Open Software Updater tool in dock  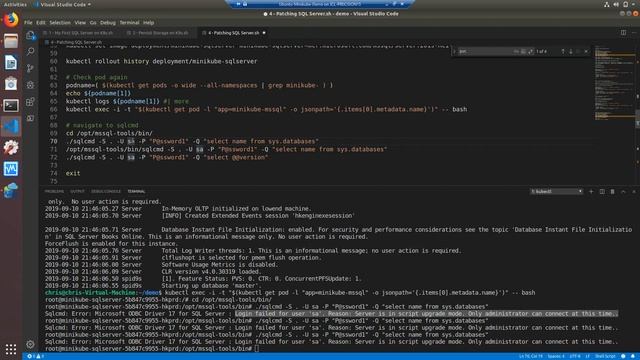click(11, 148)
